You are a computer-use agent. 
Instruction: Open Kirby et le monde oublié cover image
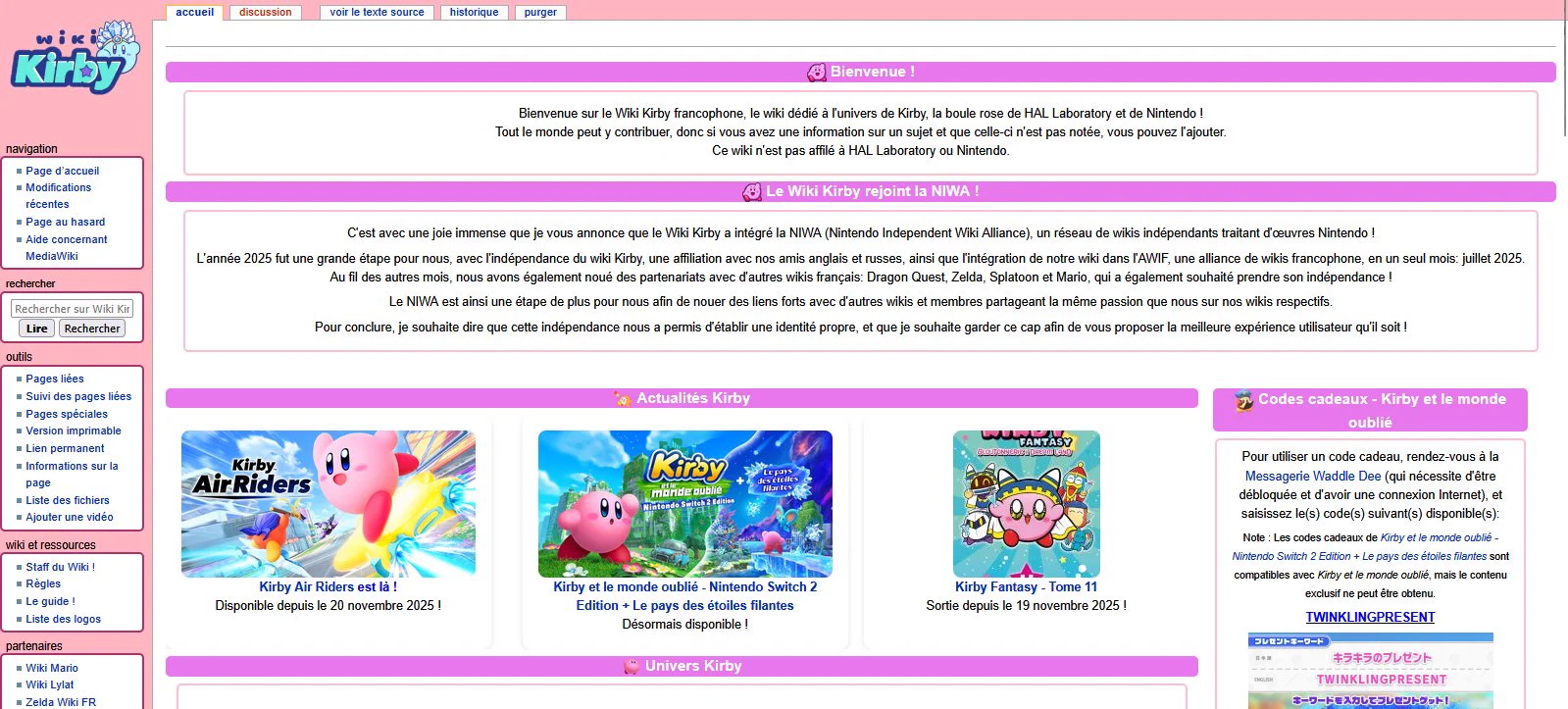point(685,504)
